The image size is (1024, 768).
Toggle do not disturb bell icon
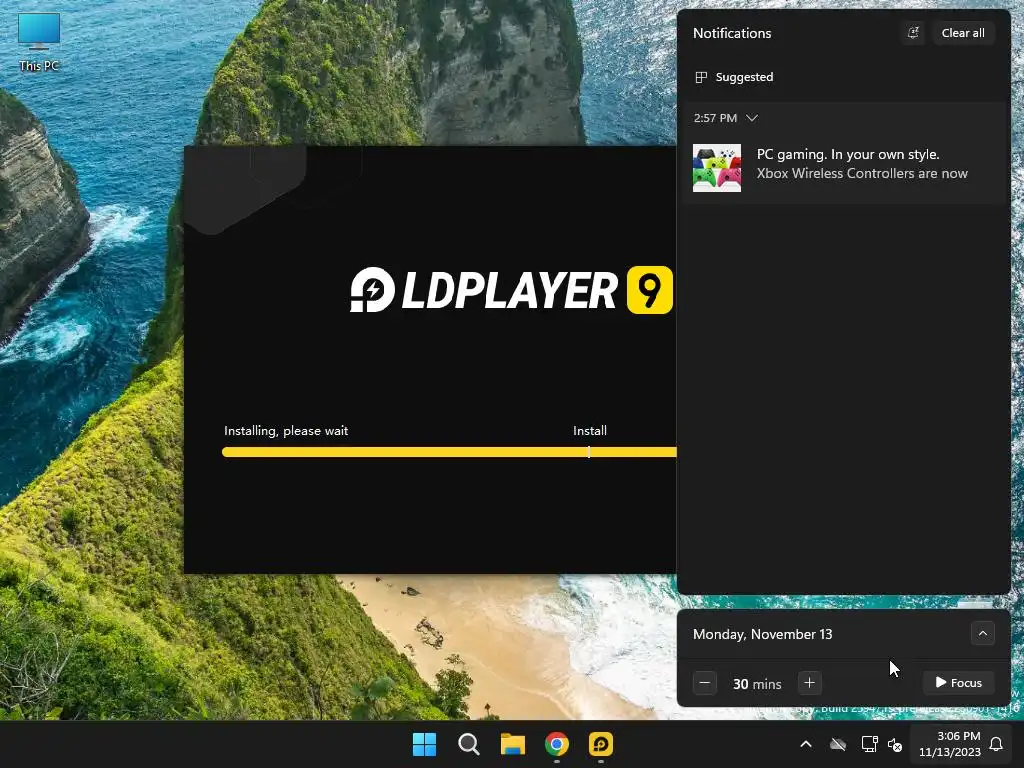click(913, 33)
